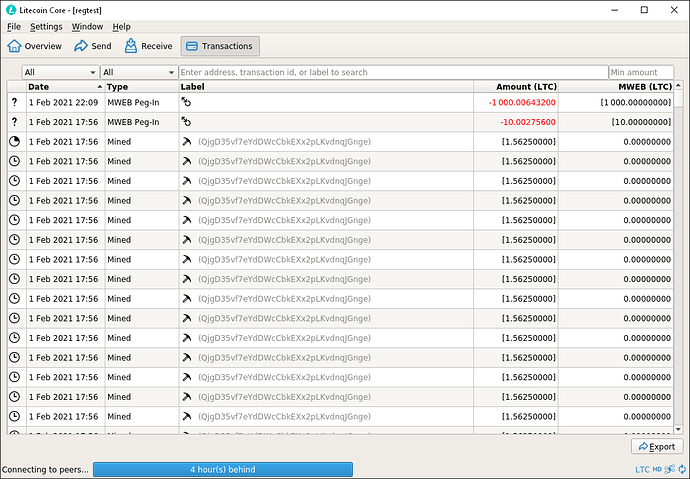This screenshot has width=690, height=479.
Task: Open the Help menu
Action: point(121,27)
